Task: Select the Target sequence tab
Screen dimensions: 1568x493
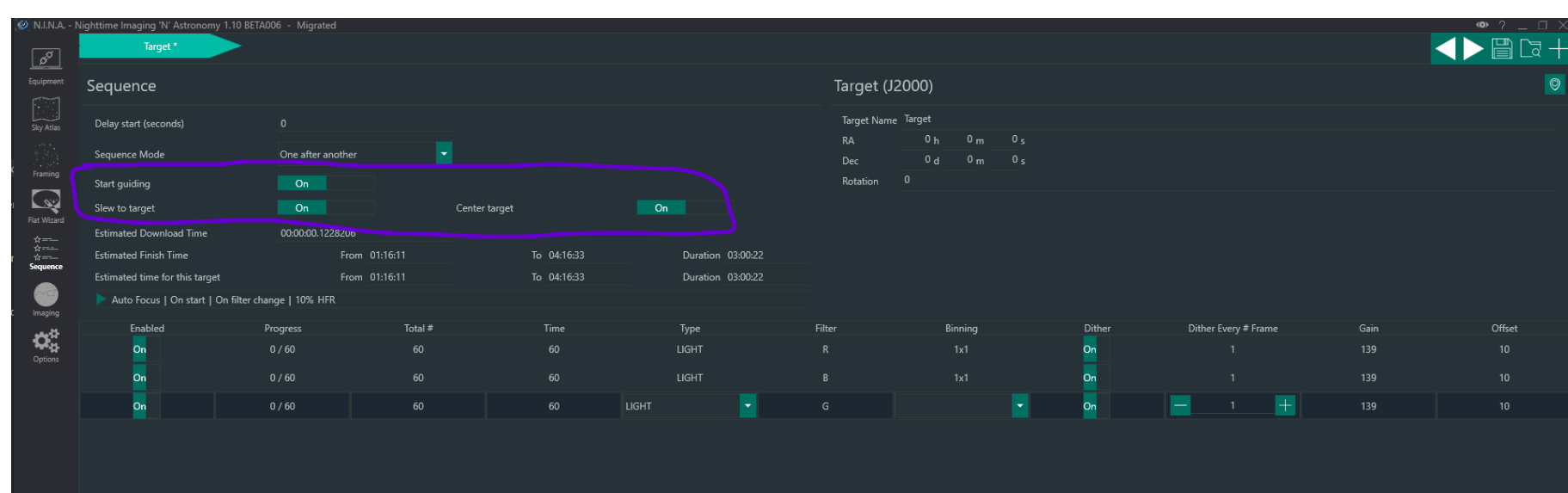Action: [159, 46]
